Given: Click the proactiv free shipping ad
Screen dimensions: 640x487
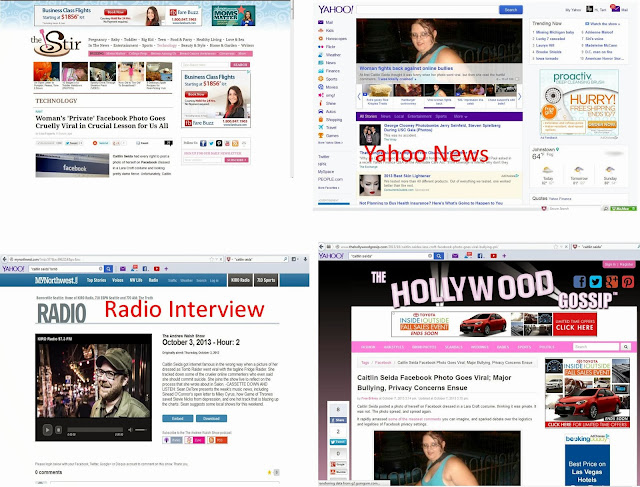Looking at the screenshot, I should 579,102.
